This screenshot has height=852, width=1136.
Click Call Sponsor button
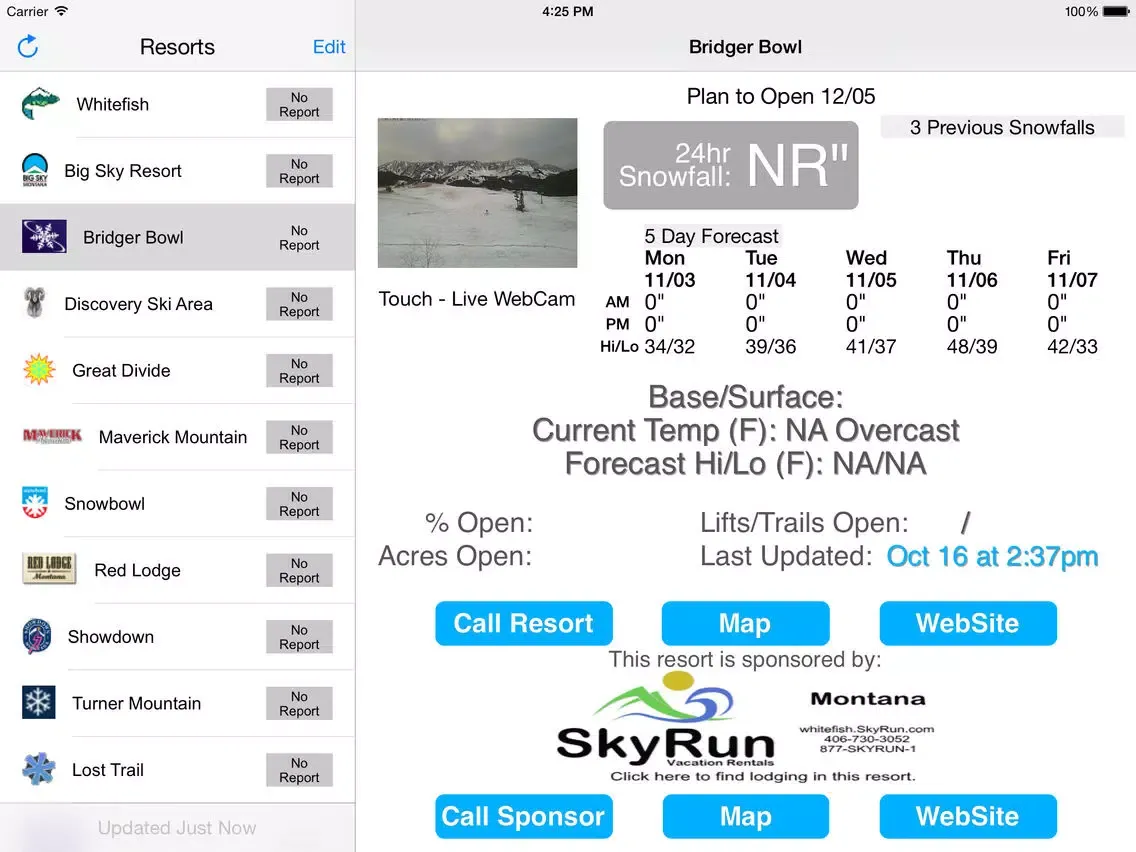pyautogui.click(x=524, y=816)
